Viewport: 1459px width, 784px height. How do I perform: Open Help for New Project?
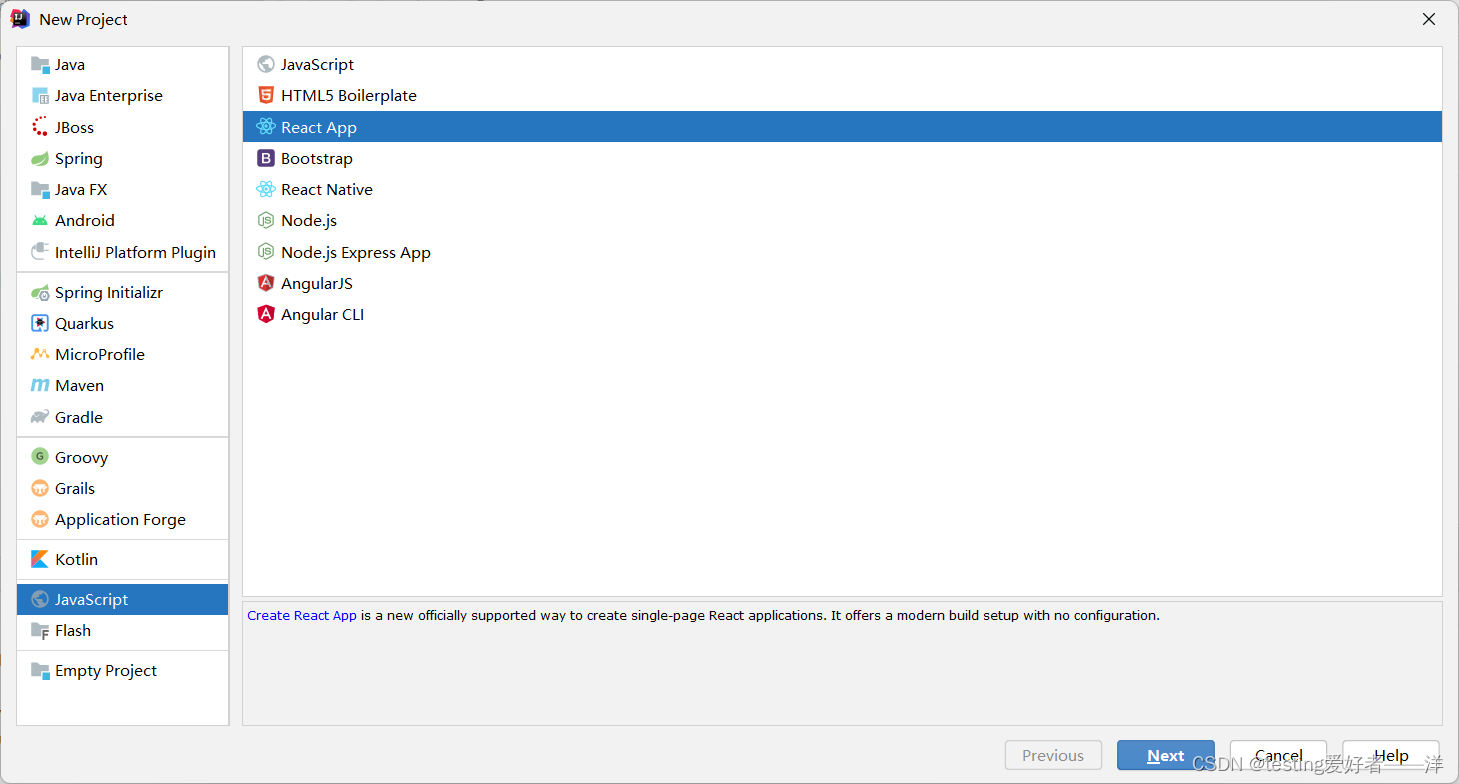1391,755
